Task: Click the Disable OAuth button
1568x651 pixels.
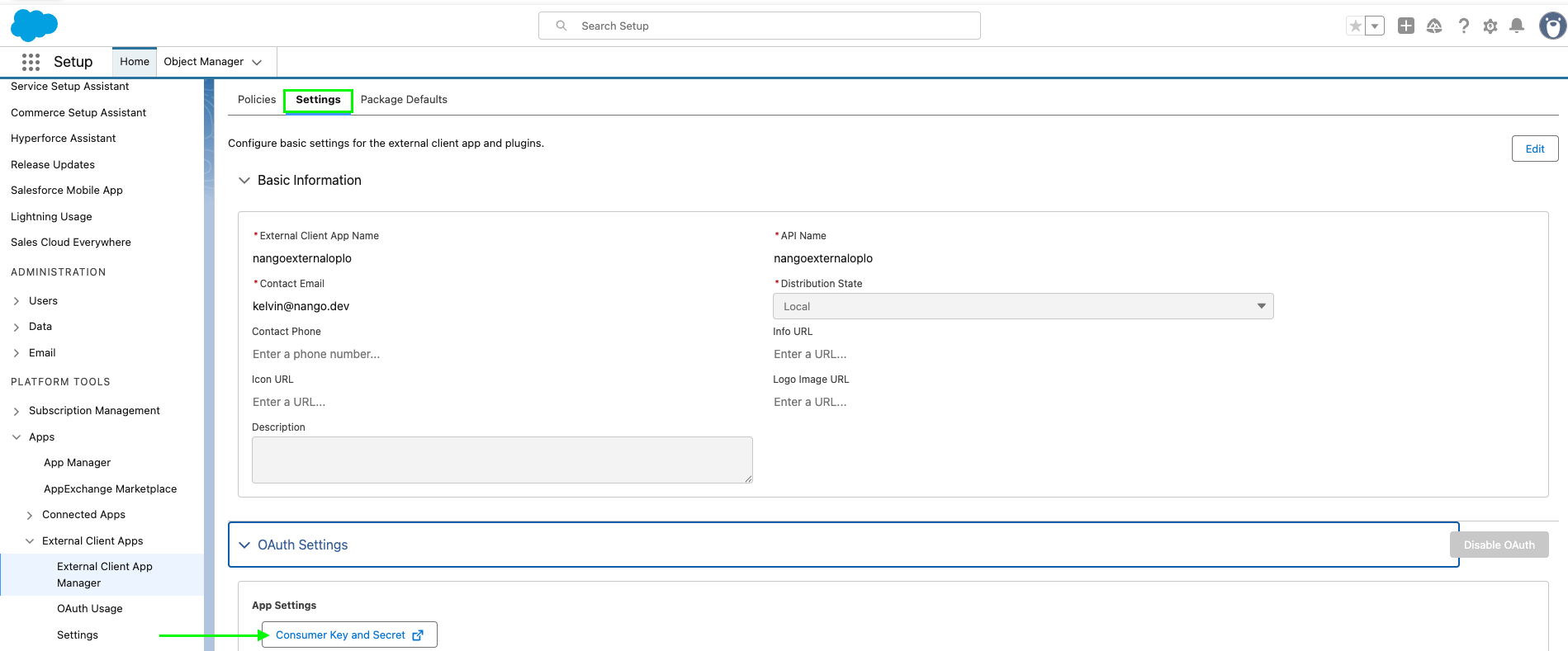Action: (x=1499, y=545)
